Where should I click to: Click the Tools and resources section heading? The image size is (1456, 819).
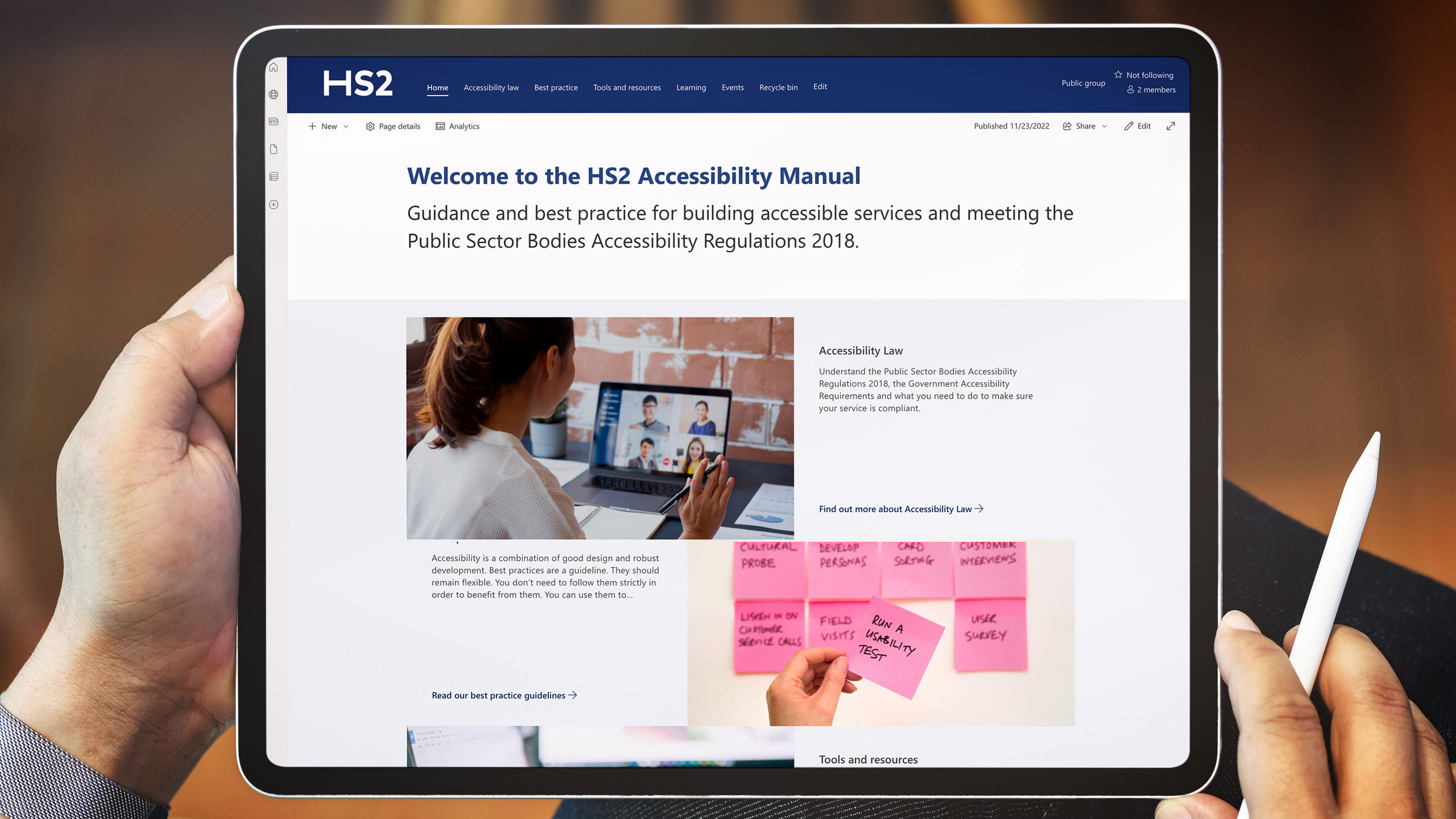point(868,759)
